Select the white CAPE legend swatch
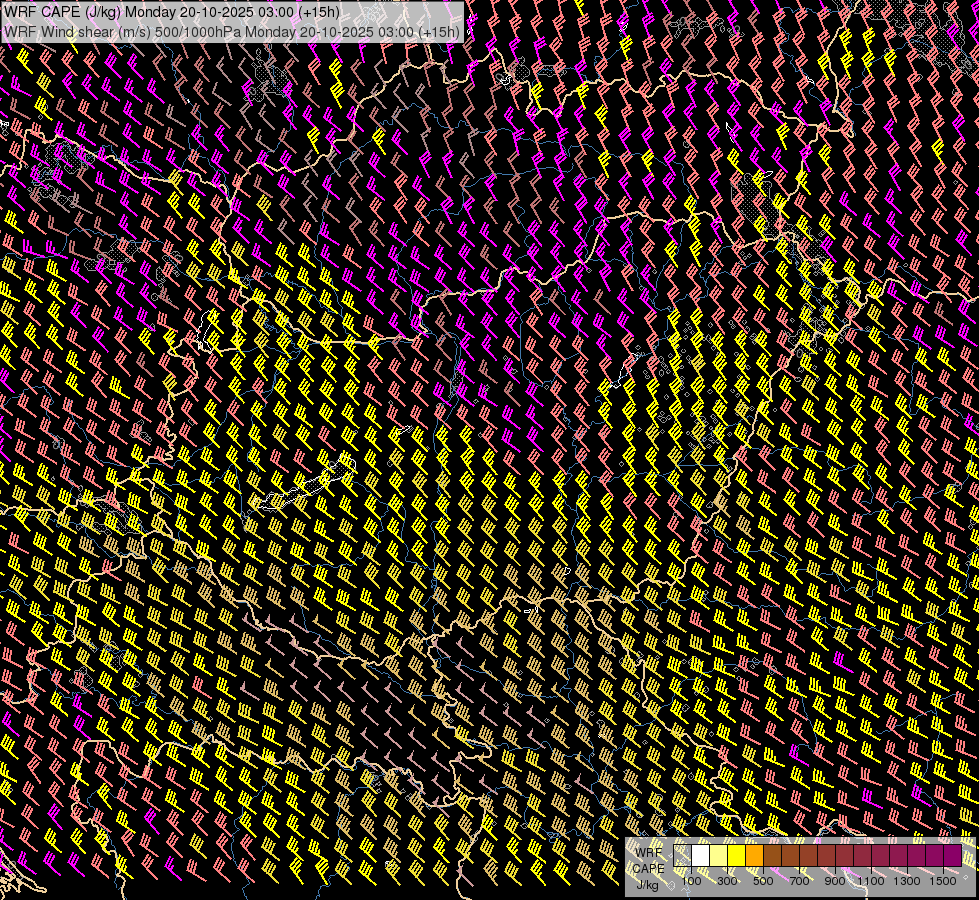This screenshot has width=979, height=900. coord(701,856)
